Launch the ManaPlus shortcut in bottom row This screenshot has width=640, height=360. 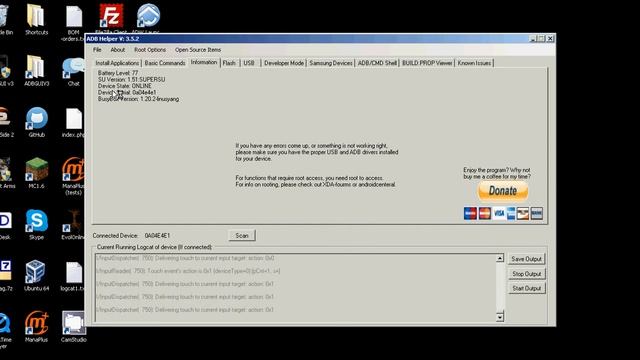point(36,326)
